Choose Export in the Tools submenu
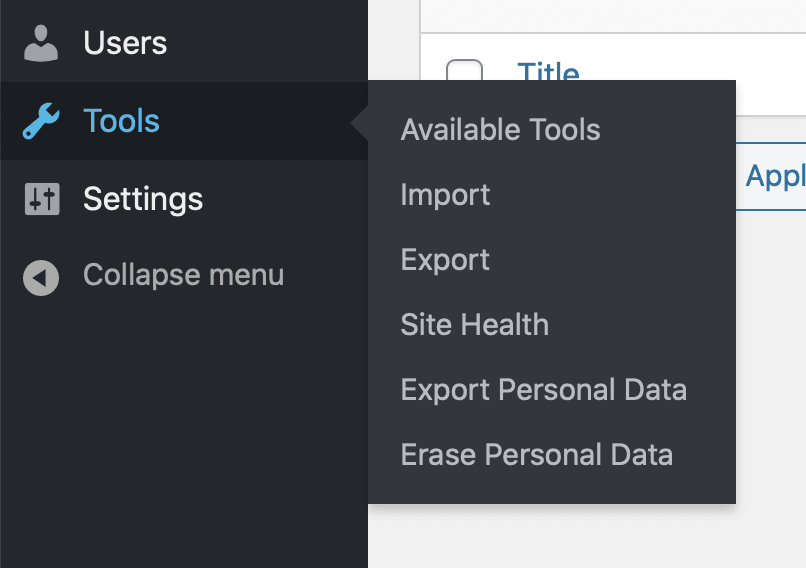The width and height of the screenshot is (806, 568). [x=445, y=260]
